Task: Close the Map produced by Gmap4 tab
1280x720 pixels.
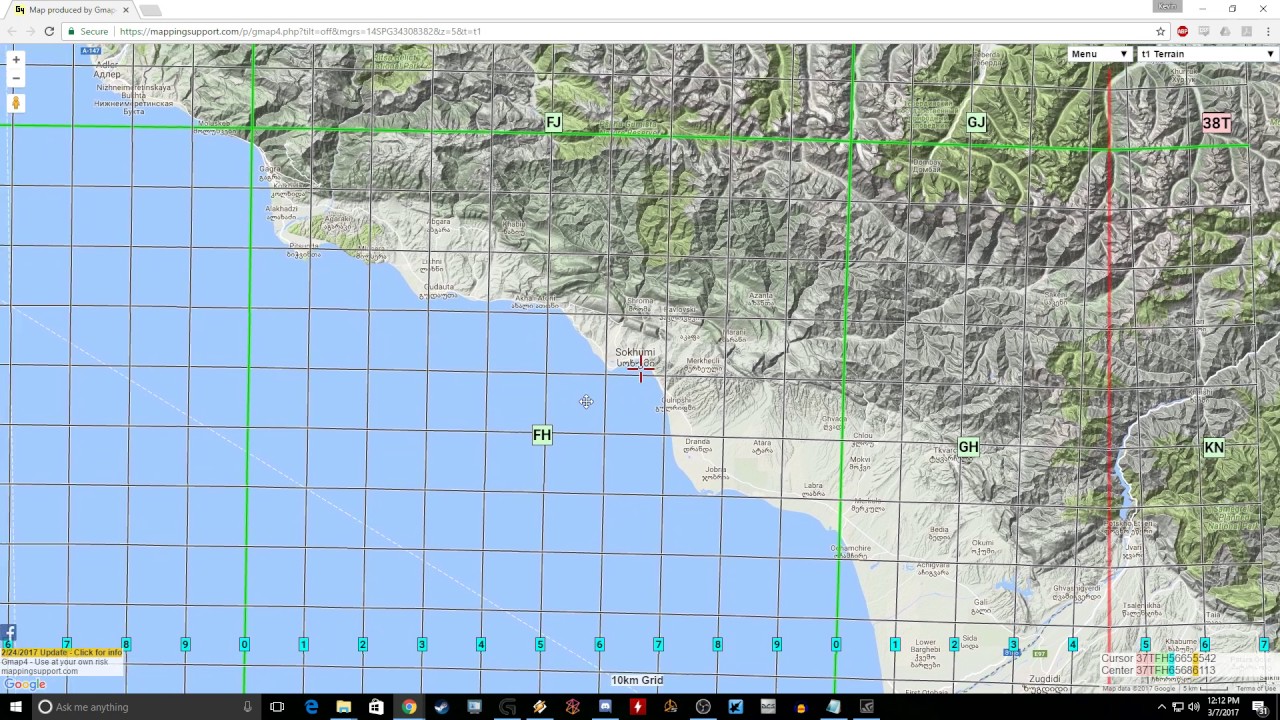Action: point(125,10)
